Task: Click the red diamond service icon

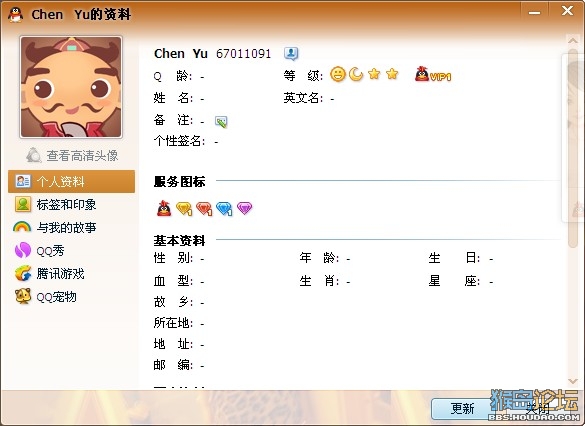Action: 204,209
